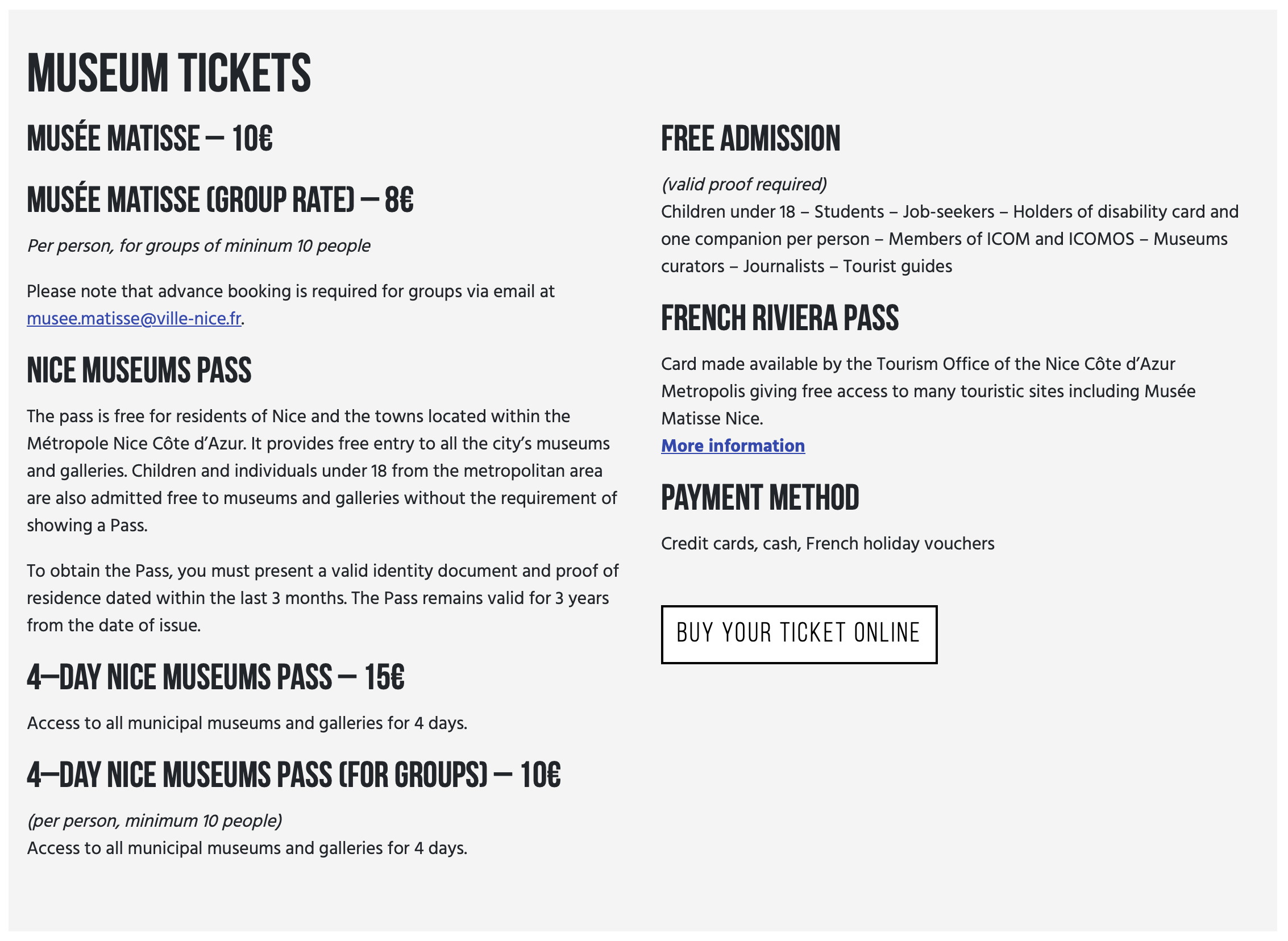Click the French Riviera Pass heading

tap(779, 318)
